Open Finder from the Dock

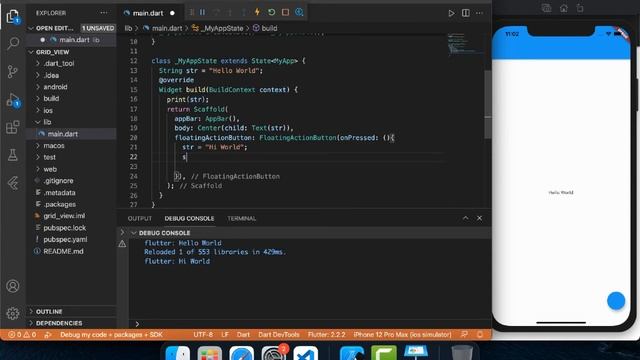178,353
